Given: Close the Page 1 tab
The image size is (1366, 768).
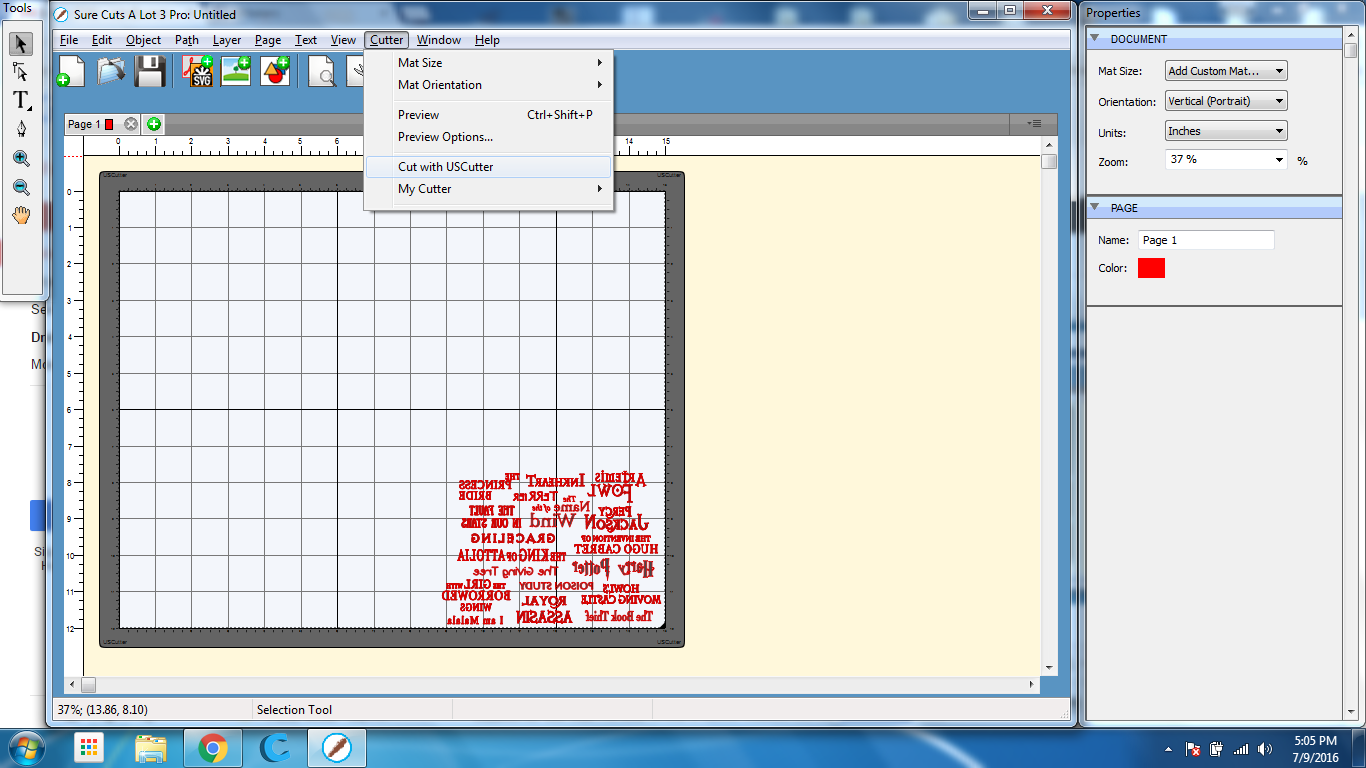Looking at the screenshot, I should [131, 124].
